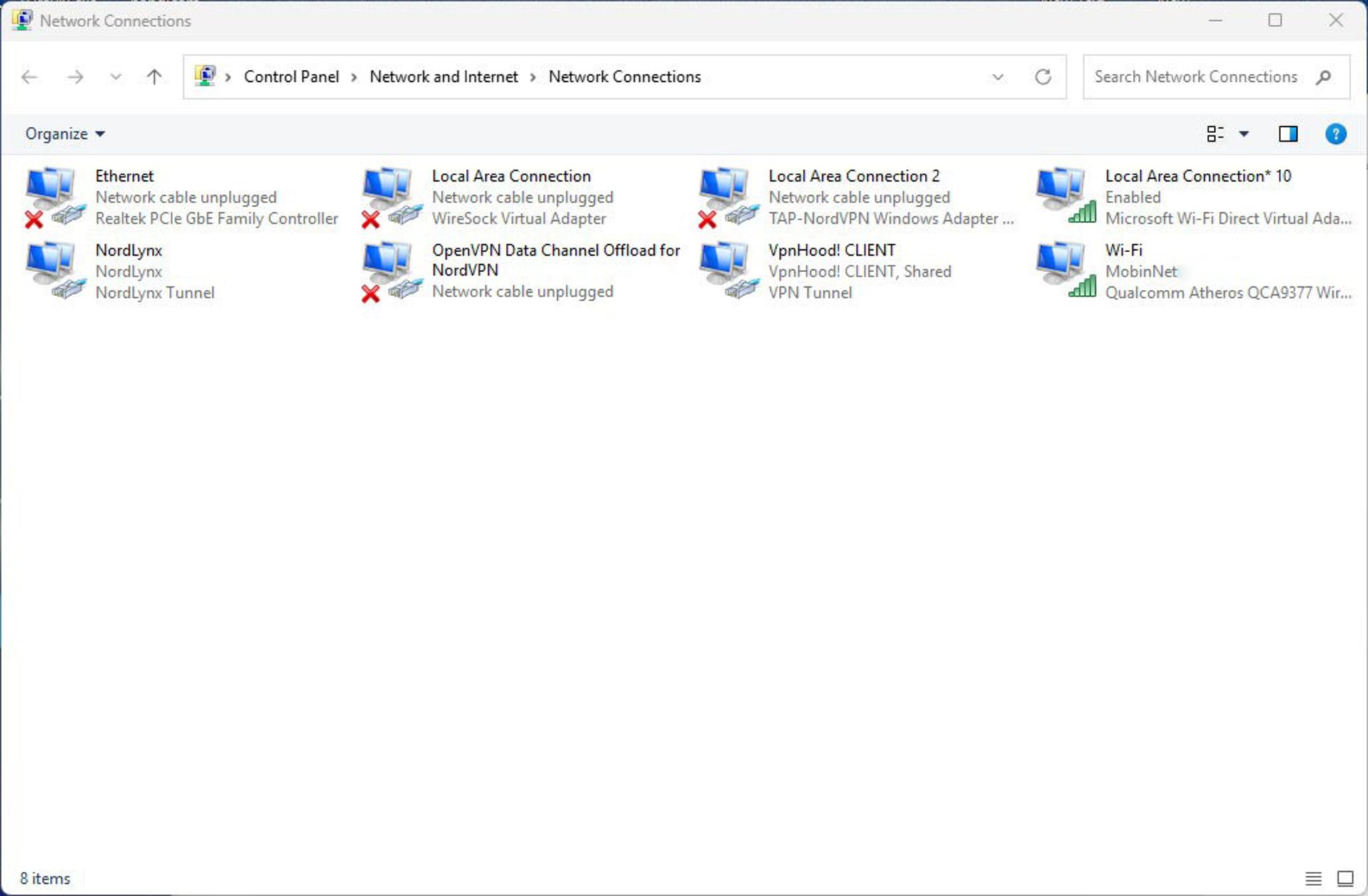Select the NordLynx adapter icon
Screen dimensions: 1368x896
click(55, 271)
